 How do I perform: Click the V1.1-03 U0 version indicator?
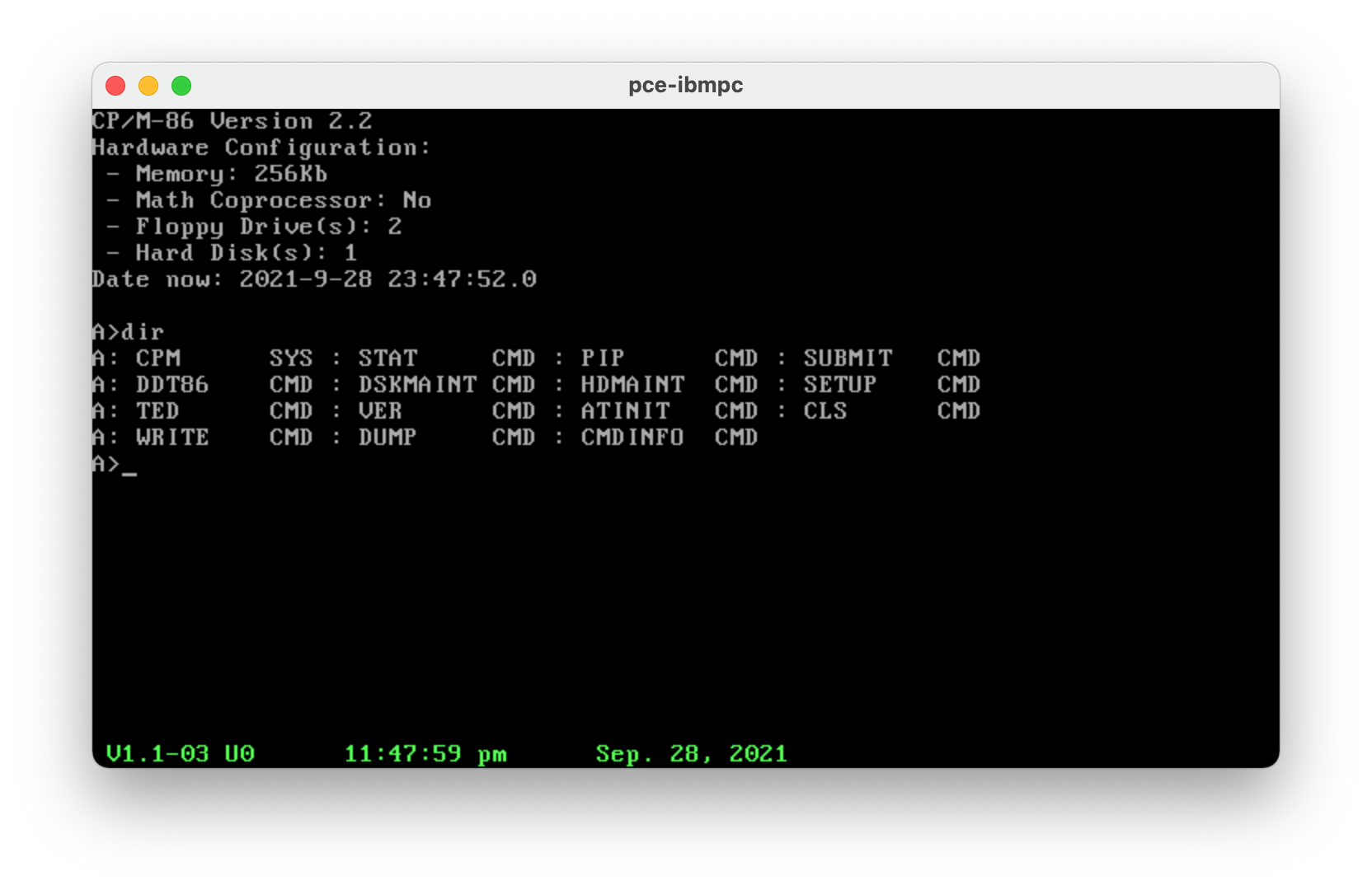click(181, 753)
